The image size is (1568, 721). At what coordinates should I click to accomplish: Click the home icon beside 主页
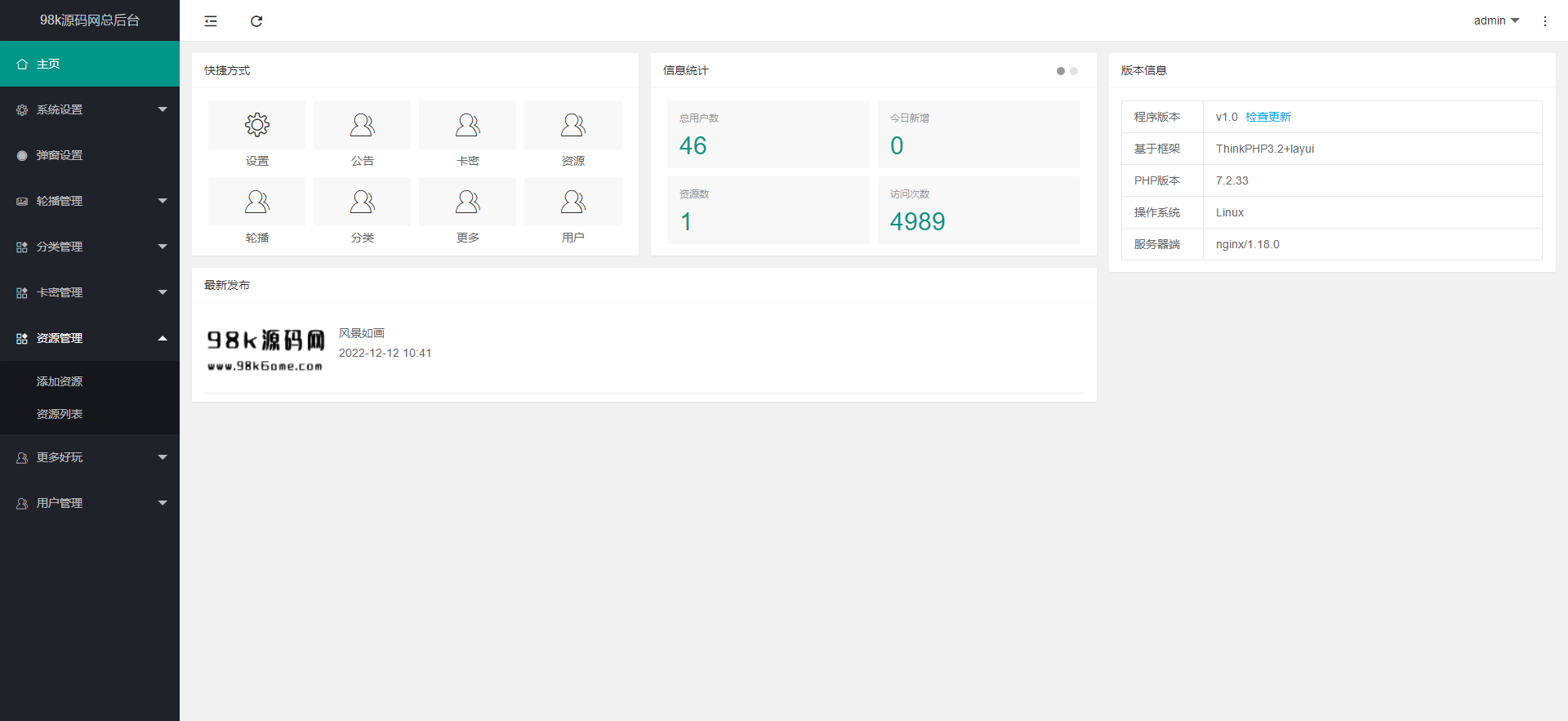(x=22, y=64)
